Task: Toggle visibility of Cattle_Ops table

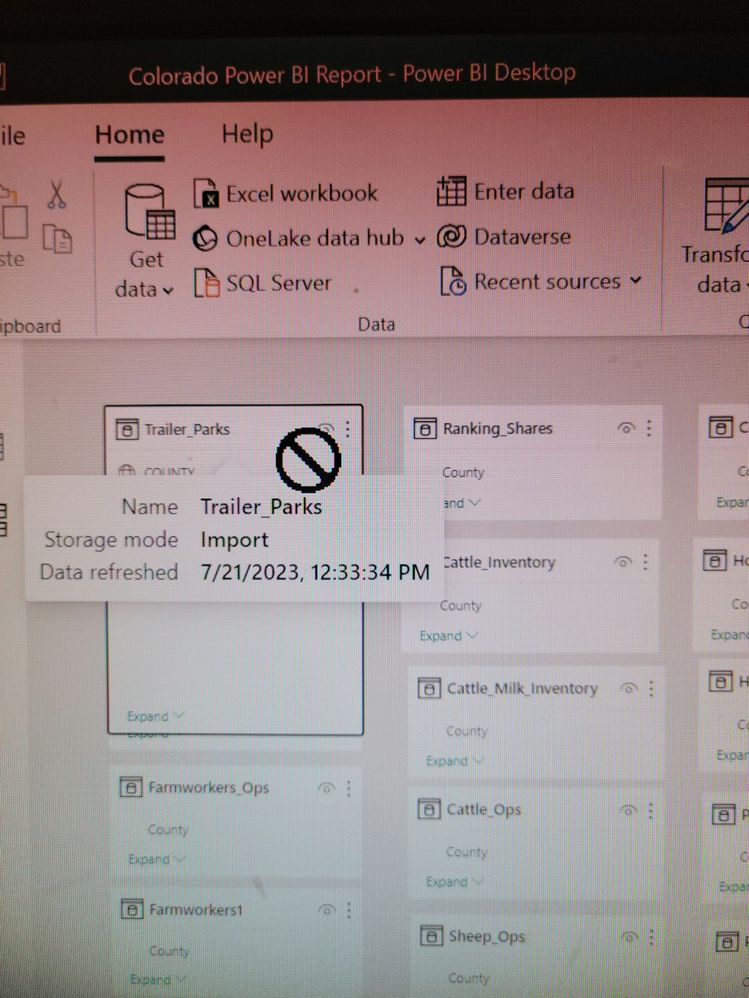Action: (x=628, y=810)
